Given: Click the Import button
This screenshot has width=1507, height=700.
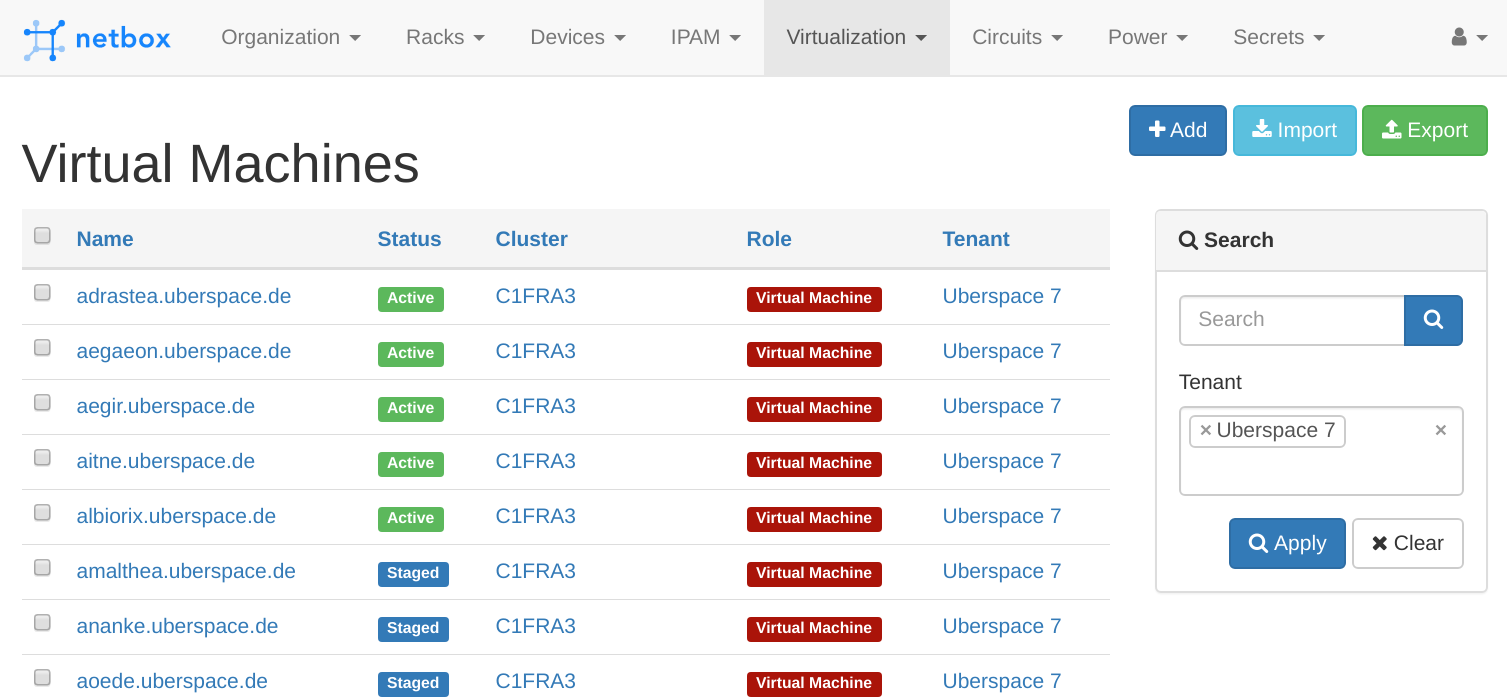Looking at the screenshot, I should coord(1295,130).
